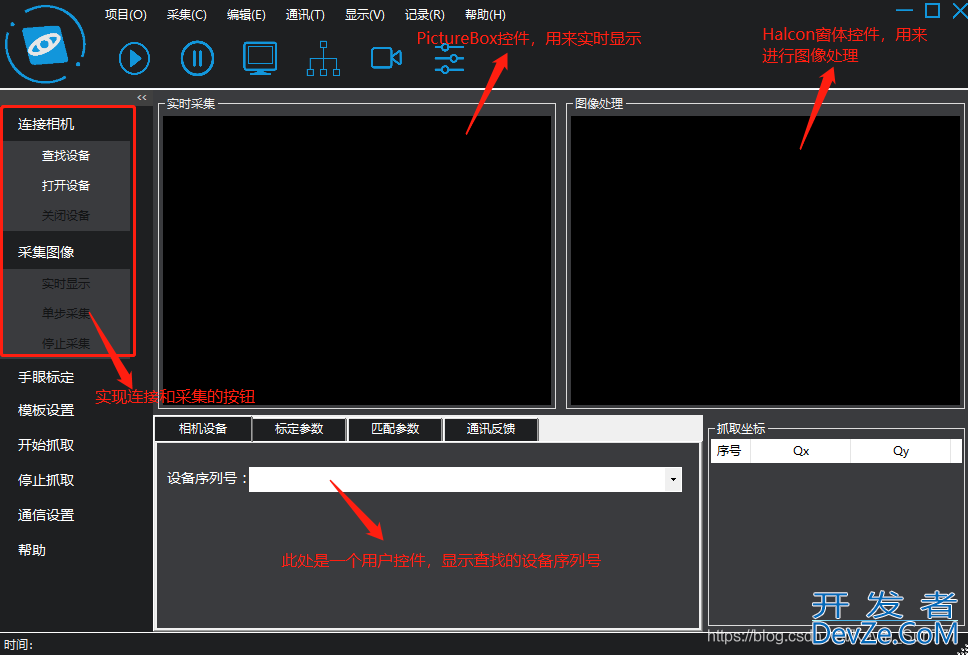The height and width of the screenshot is (655, 968).
Task: Click 打开设备 in the sidebar
Action: (x=66, y=185)
